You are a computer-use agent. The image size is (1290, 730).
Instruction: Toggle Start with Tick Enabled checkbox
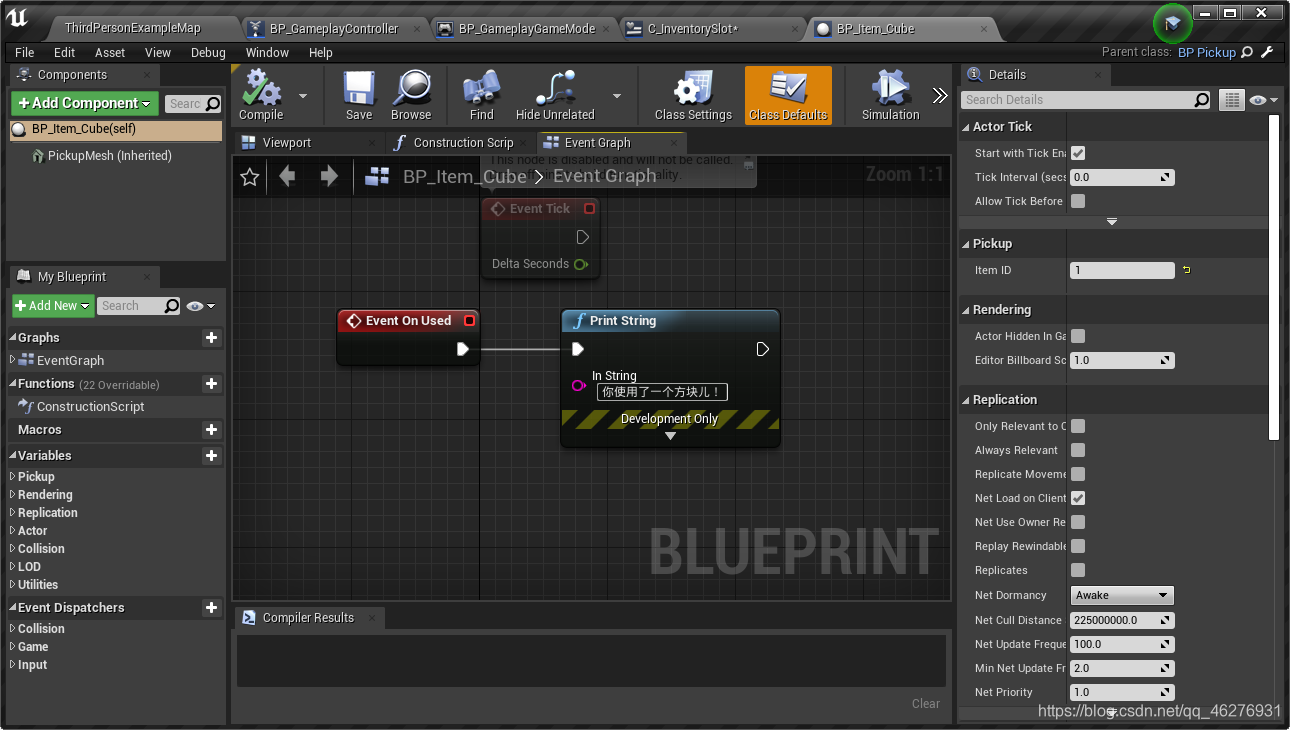[1078, 153]
